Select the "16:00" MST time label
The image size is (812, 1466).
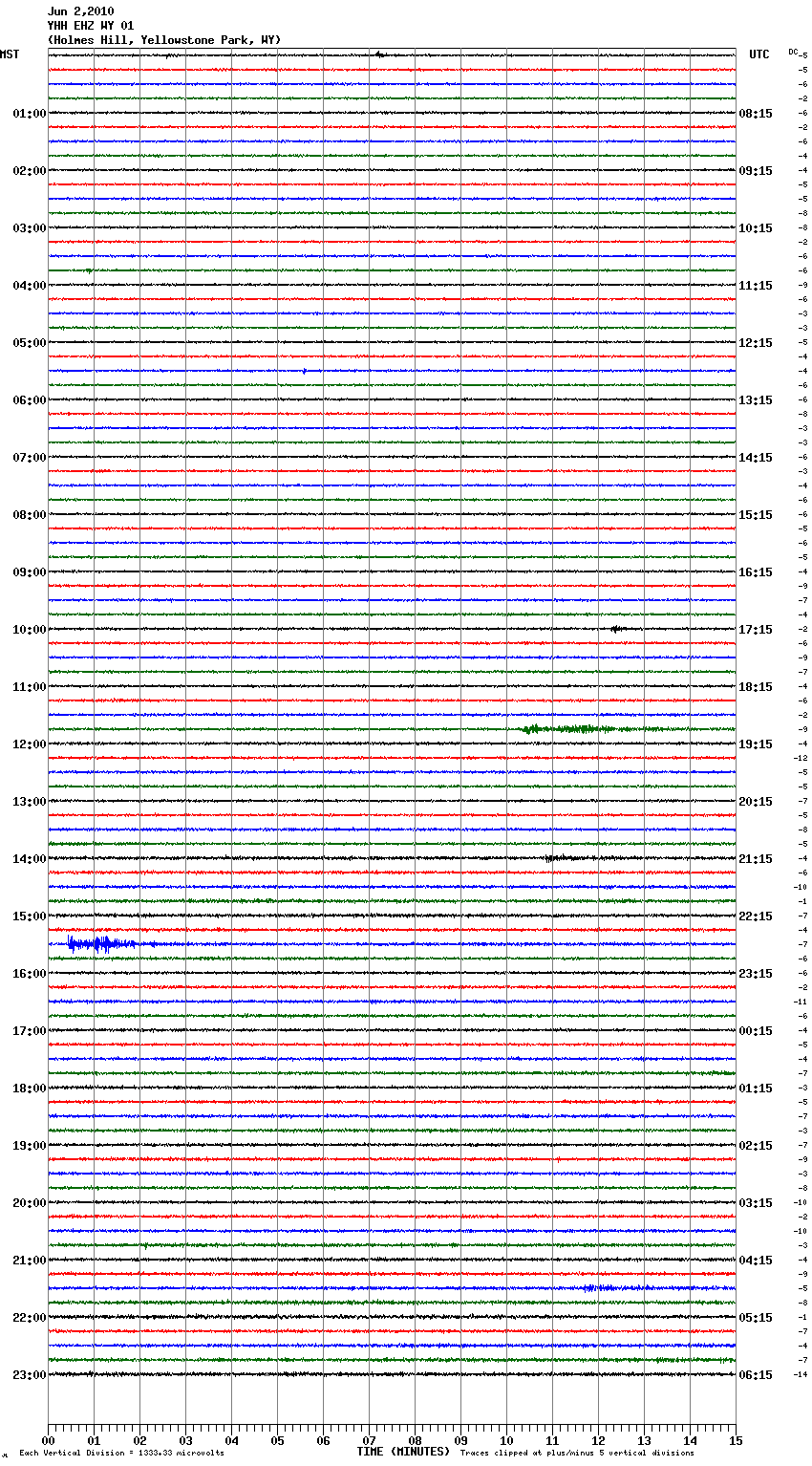coord(30,974)
